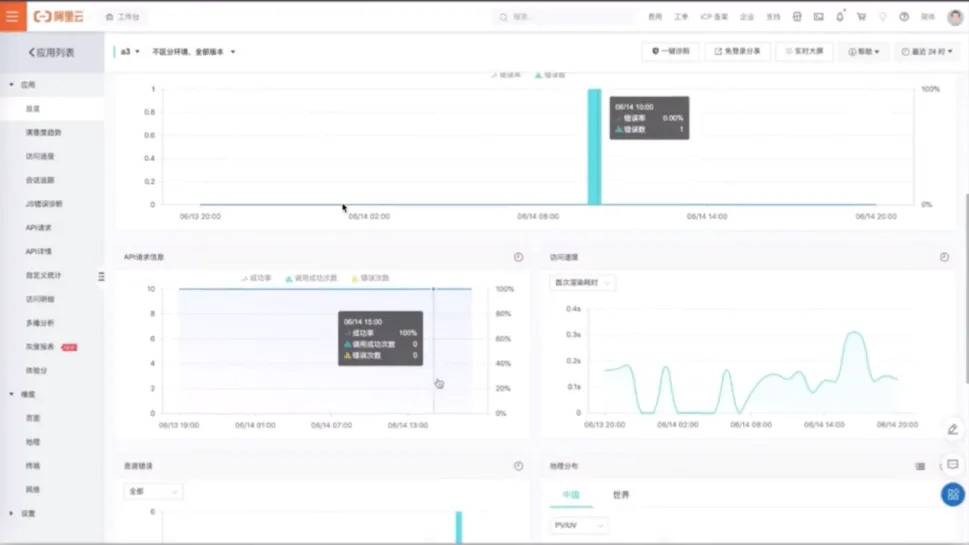This screenshot has height=545, width=969.
Task: Click the clock icon on API请求信息 panel
Action: (518, 257)
